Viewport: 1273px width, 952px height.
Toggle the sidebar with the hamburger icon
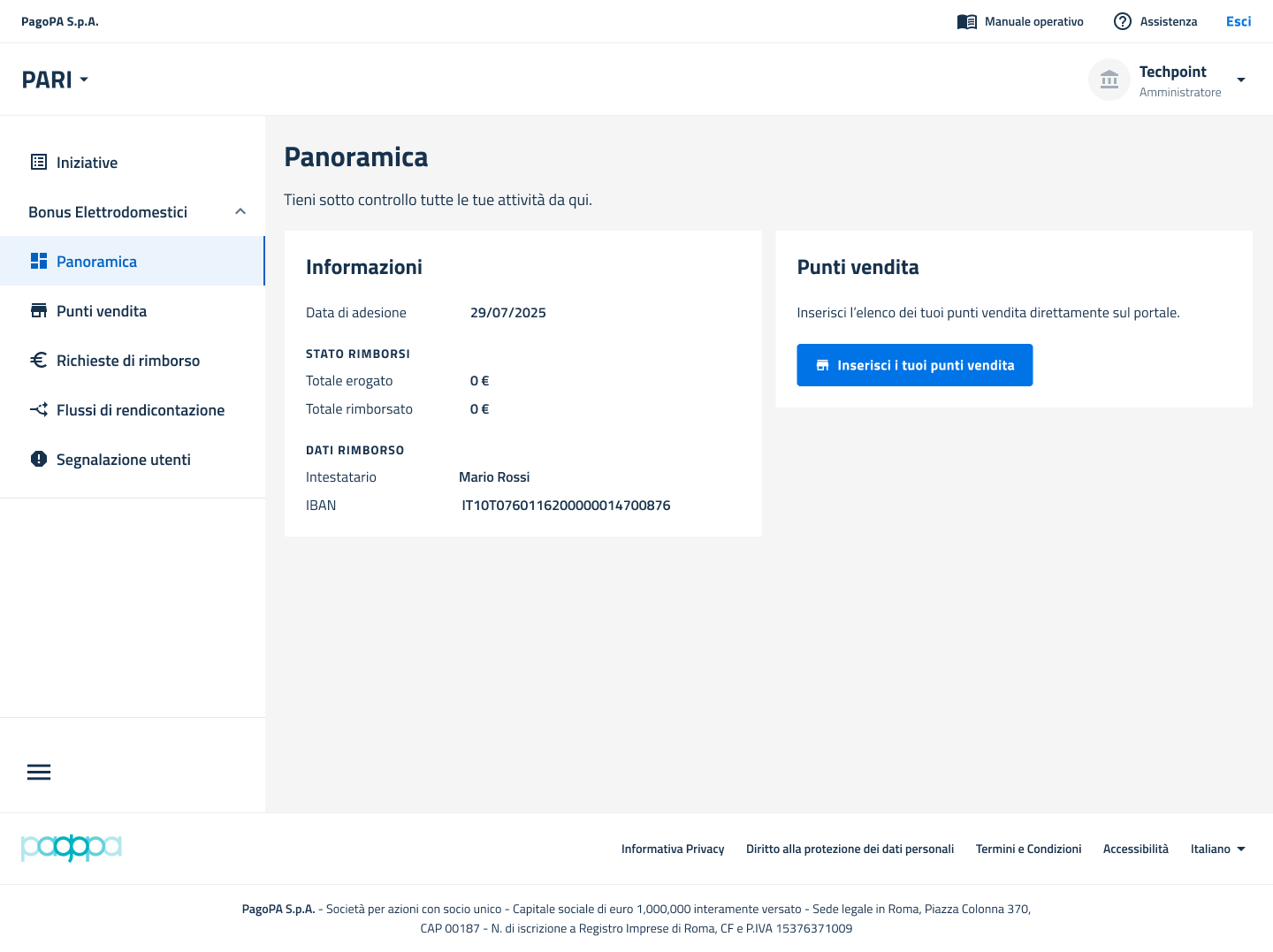tap(39, 772)
